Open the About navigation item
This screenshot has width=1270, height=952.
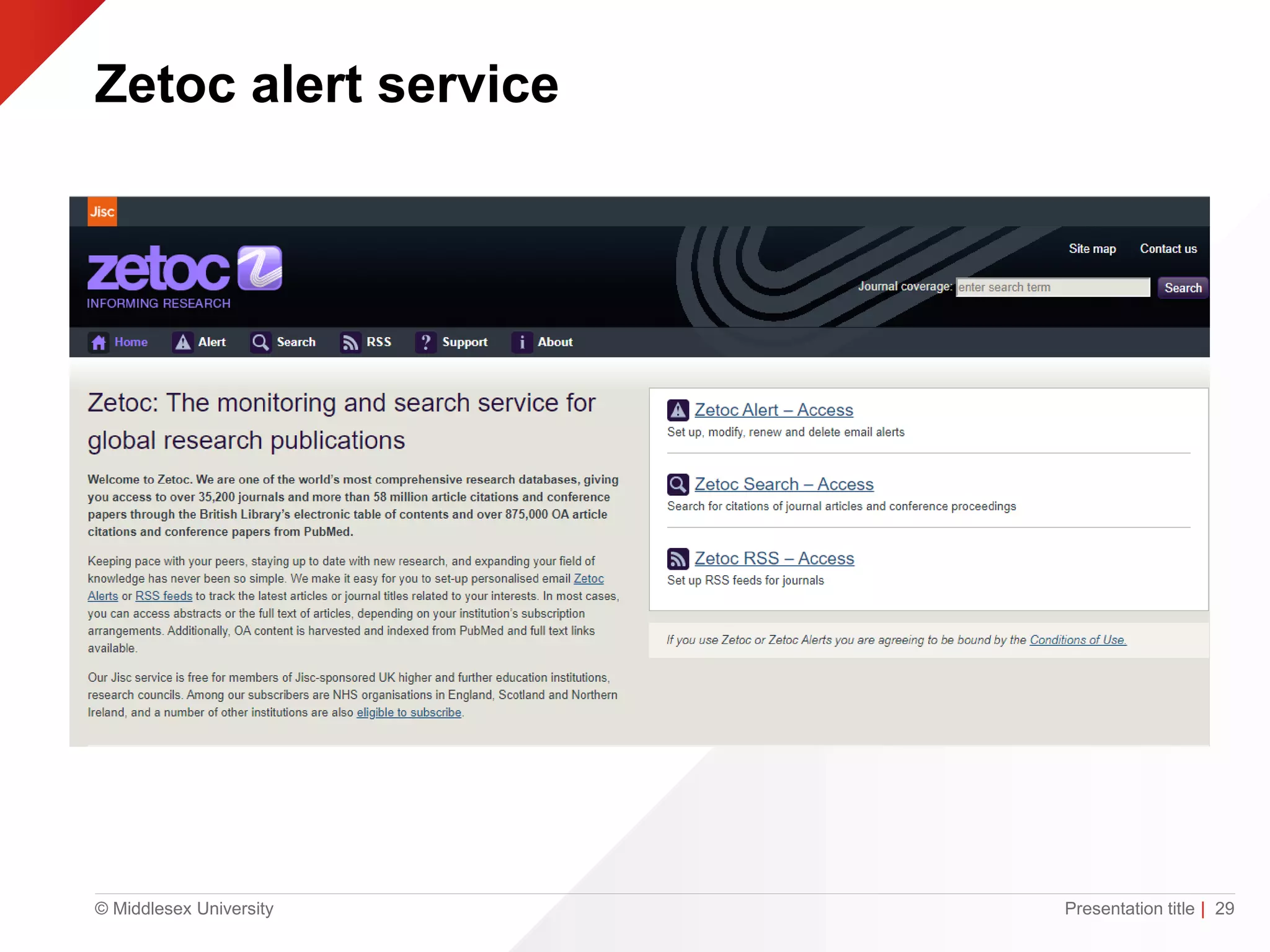[555, 342]
